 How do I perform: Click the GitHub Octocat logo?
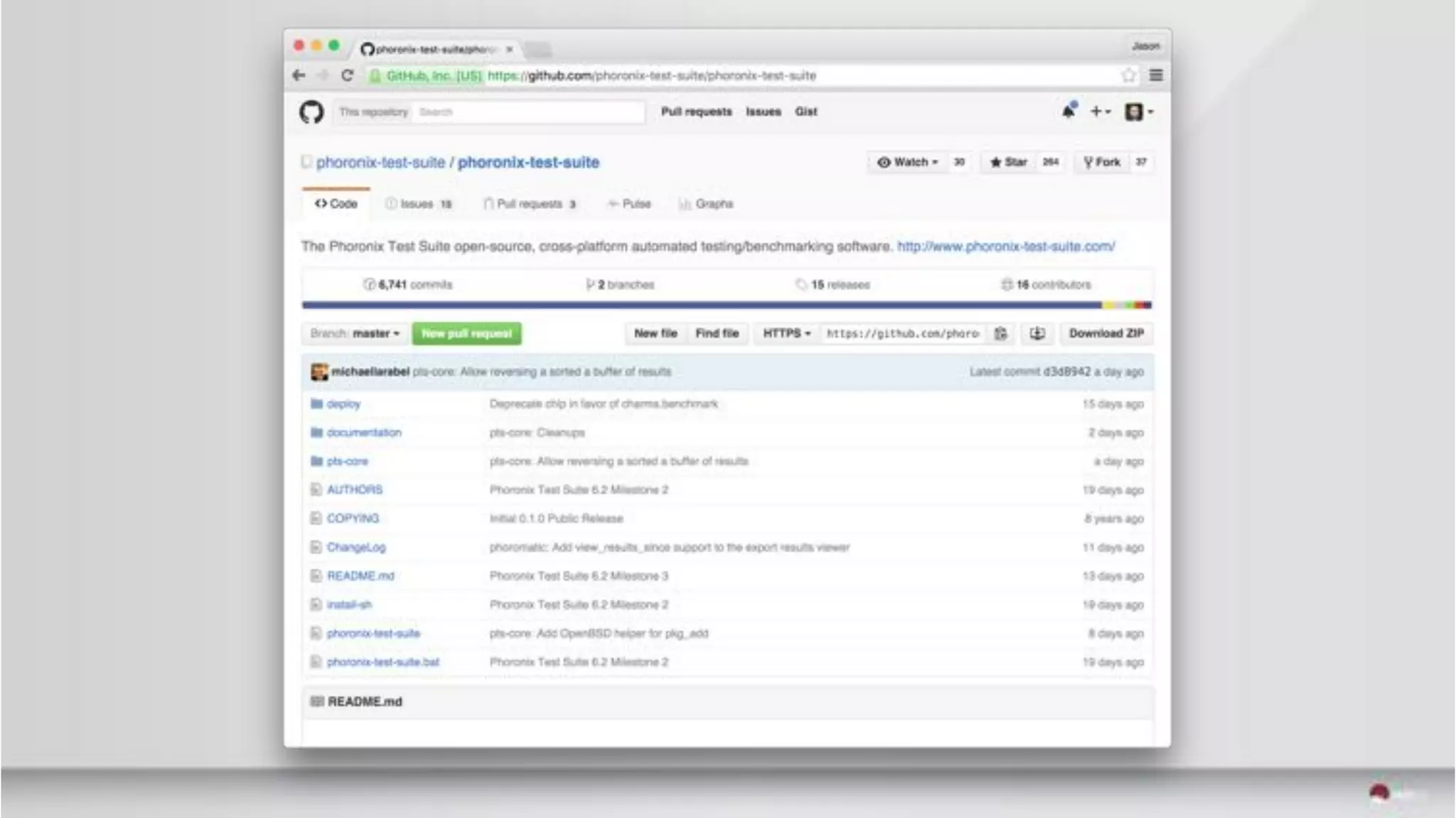click(311, 112)
